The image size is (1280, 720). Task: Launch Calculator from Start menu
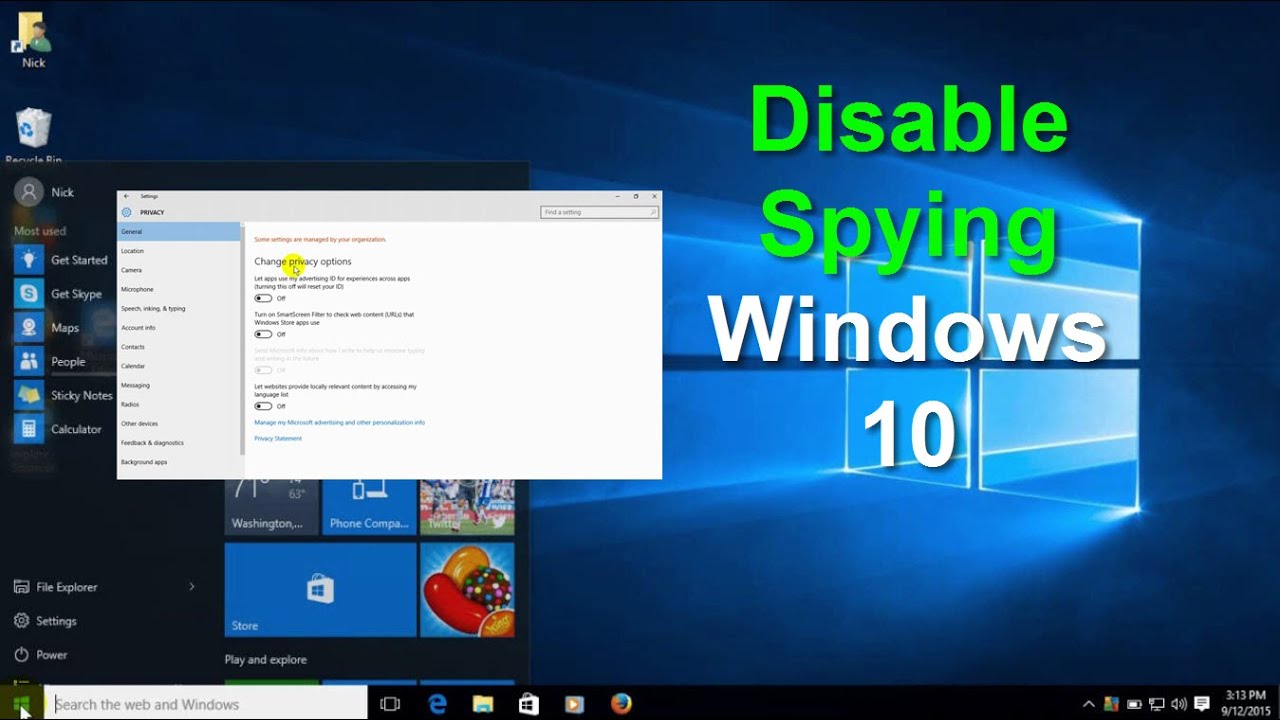click(x=60, y=430)
